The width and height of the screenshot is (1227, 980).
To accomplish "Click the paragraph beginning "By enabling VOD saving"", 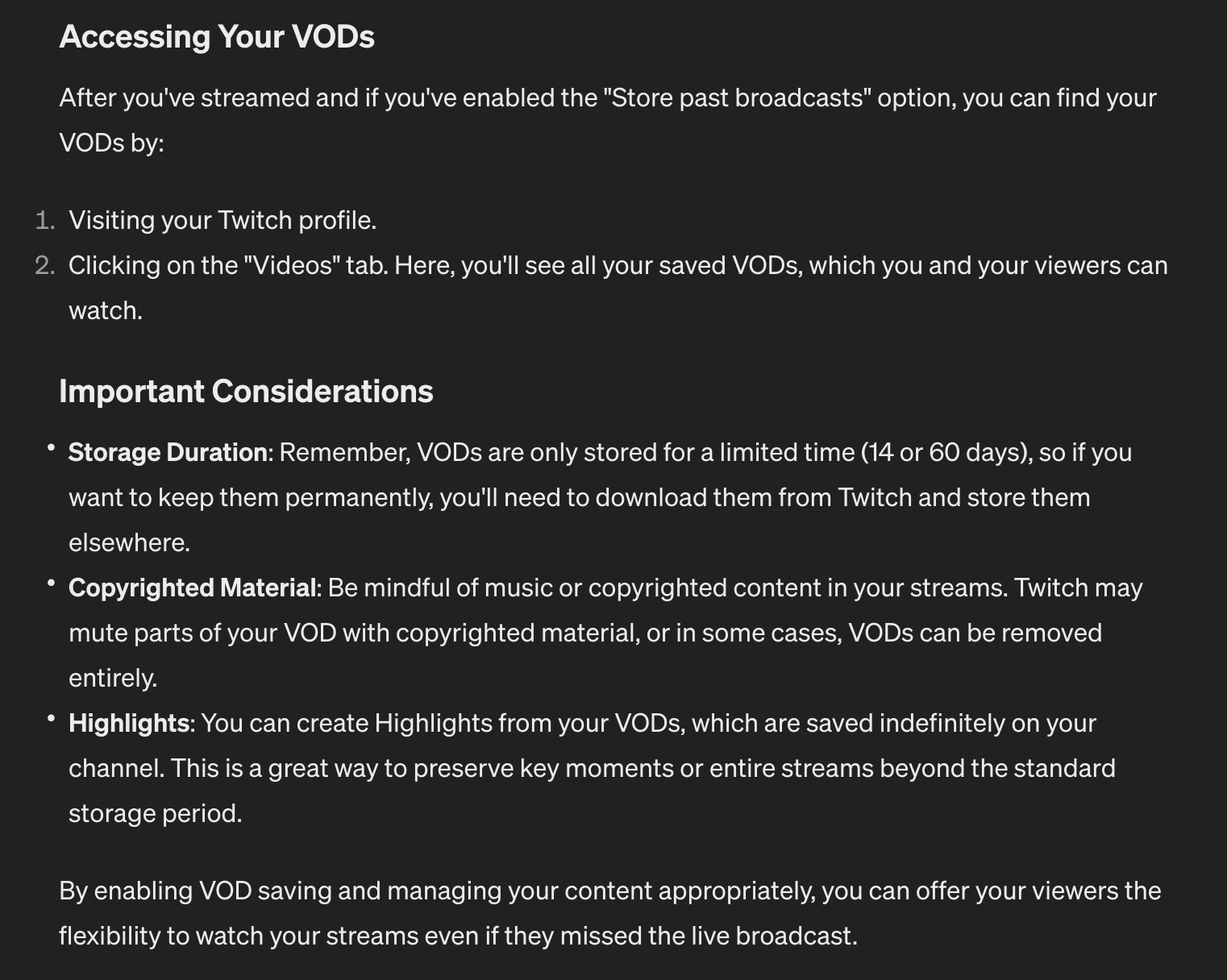I will click(610, 914).
